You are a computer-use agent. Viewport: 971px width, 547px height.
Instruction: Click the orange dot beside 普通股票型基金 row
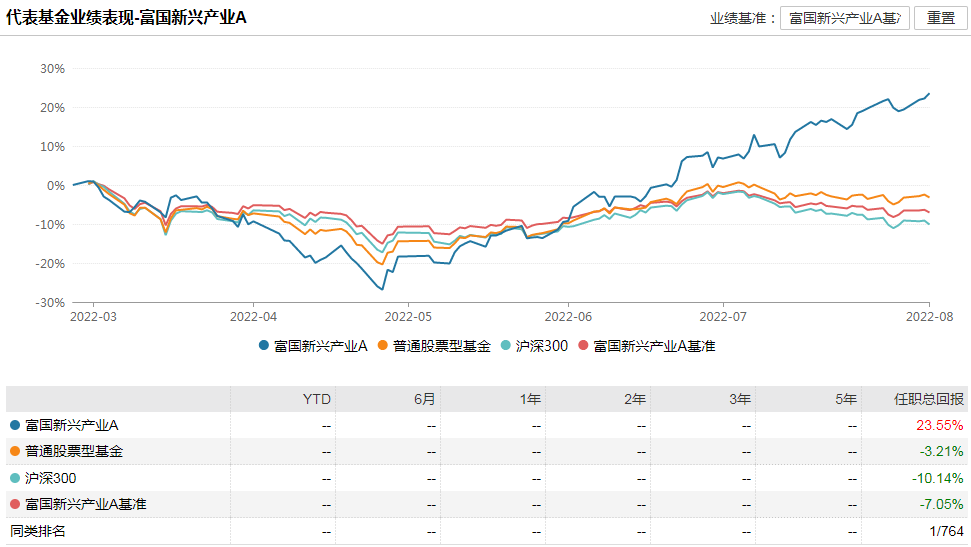(x=15, y=451)
